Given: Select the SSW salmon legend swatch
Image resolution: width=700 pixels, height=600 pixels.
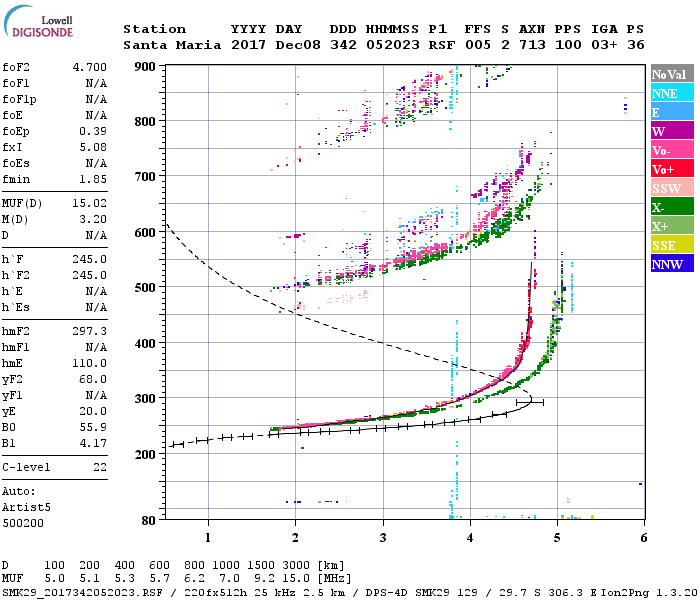Looking at the screenshot, I should coord(672,188).
